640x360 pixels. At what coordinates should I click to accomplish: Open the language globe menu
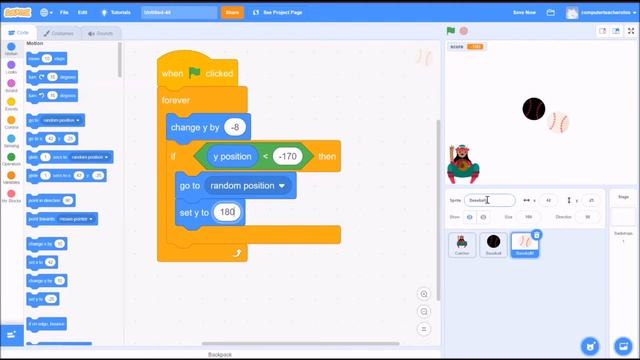(46, 12)
